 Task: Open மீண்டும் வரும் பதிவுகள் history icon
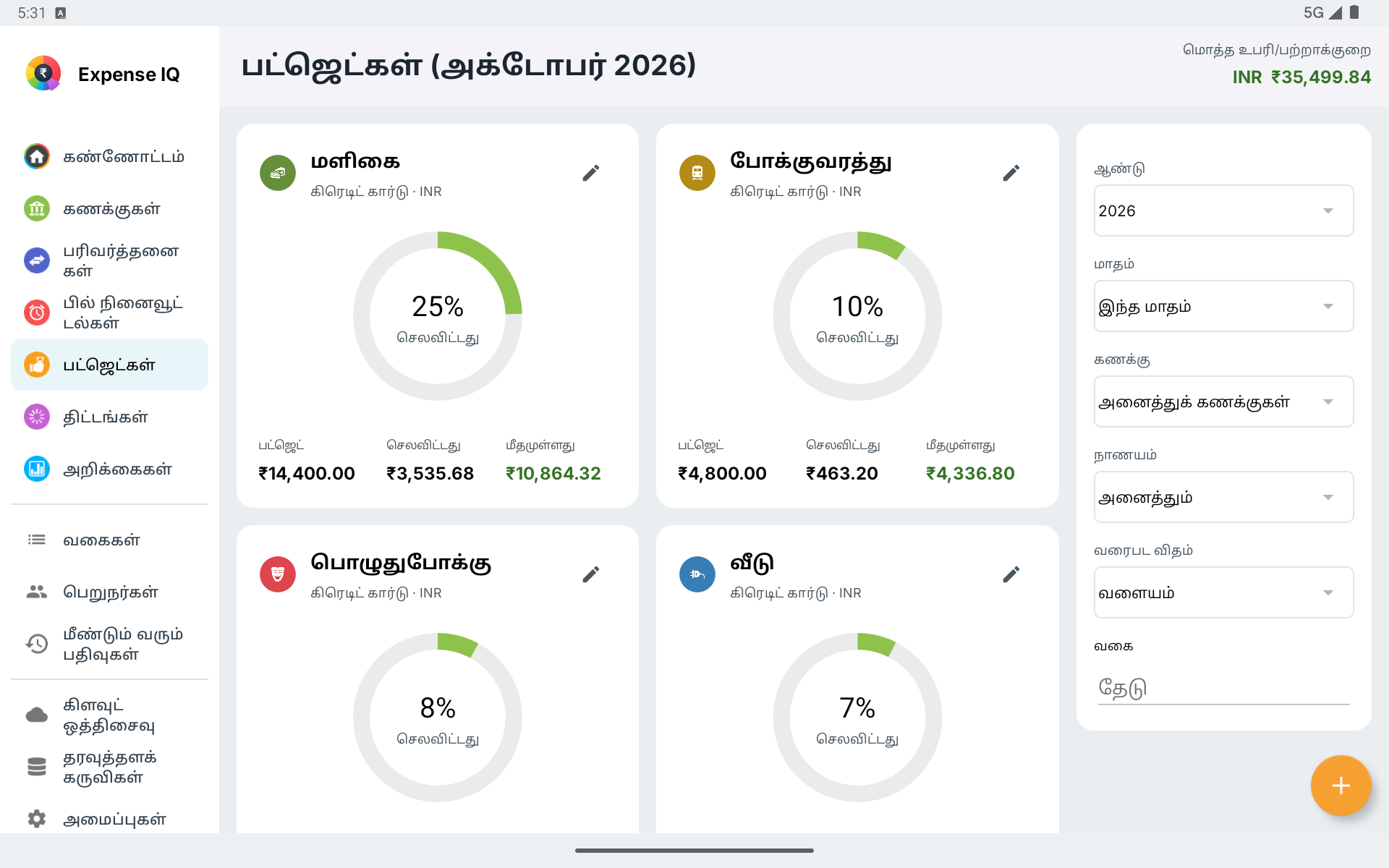point(37,644)
